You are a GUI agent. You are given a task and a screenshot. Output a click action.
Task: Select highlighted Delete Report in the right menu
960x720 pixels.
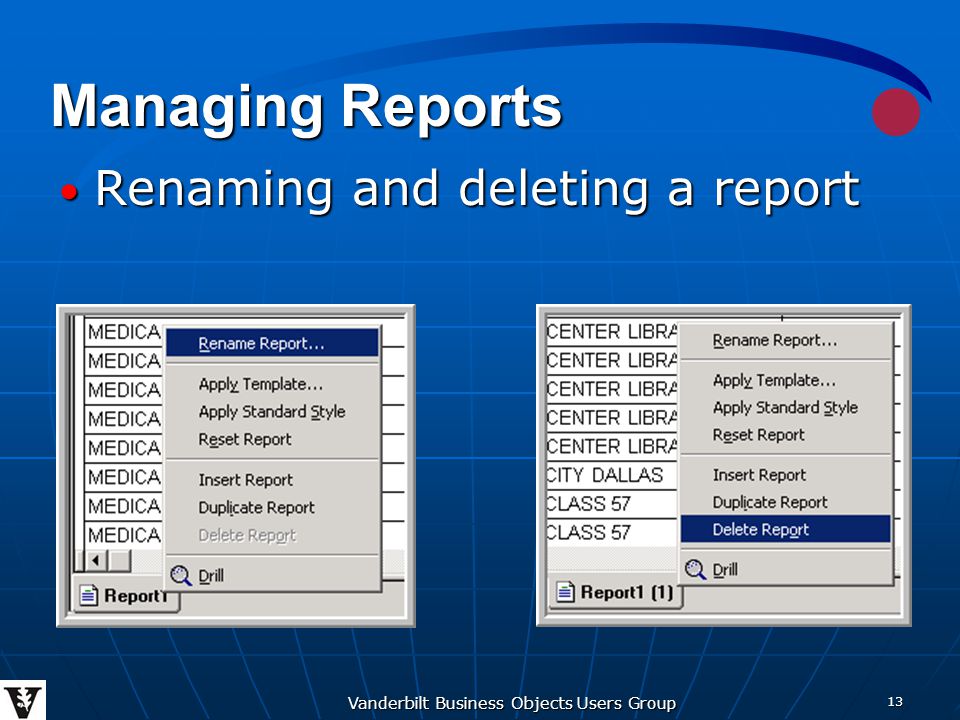point(786,529)
